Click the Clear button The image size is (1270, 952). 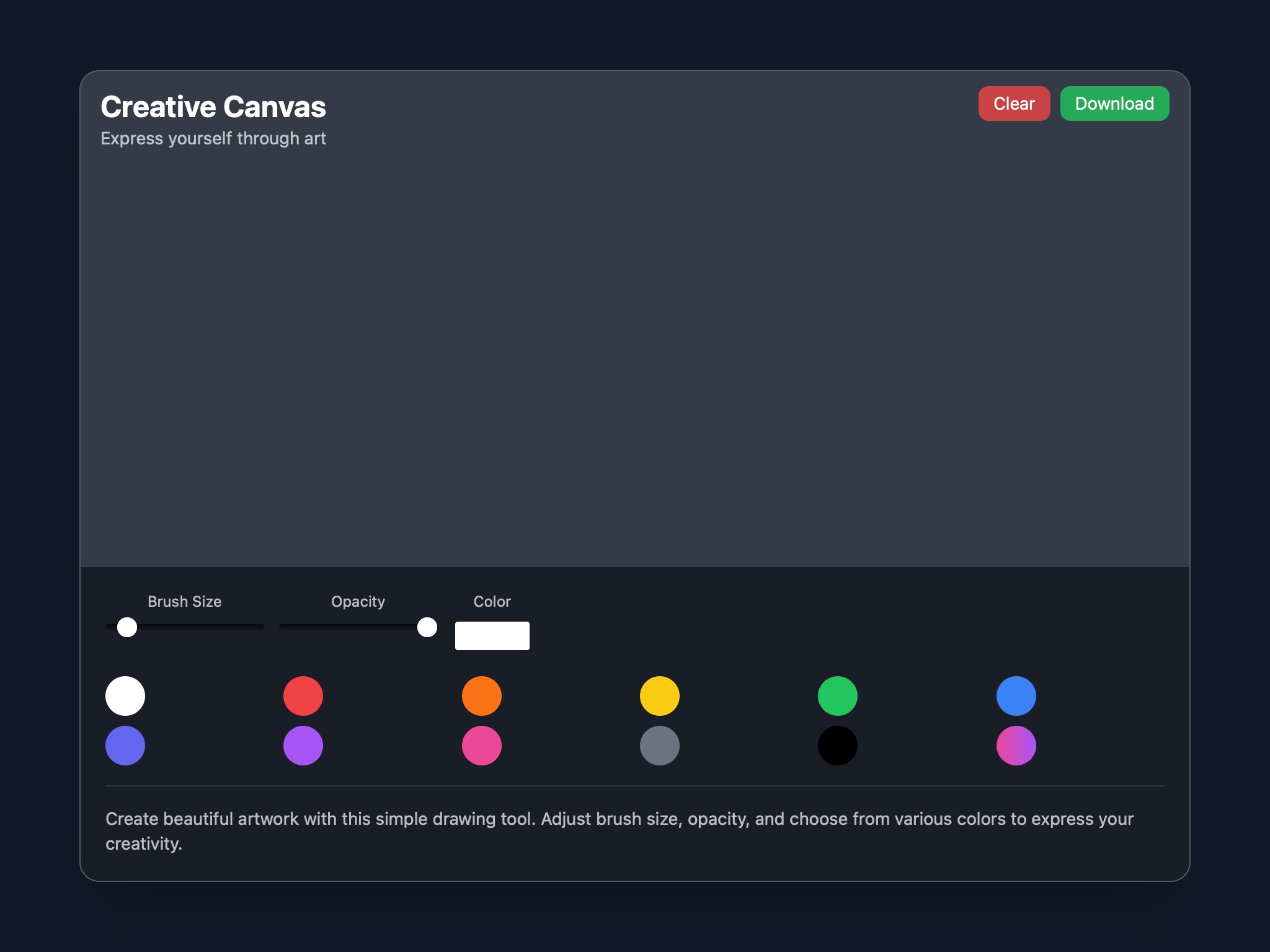tap(1013, 104)
